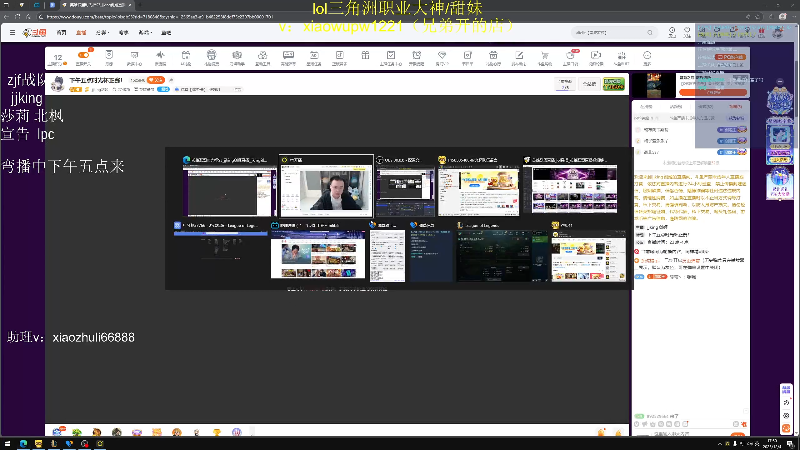Open the first nav item, 首页
Screen dimensions: 800x450
(62, 33)
